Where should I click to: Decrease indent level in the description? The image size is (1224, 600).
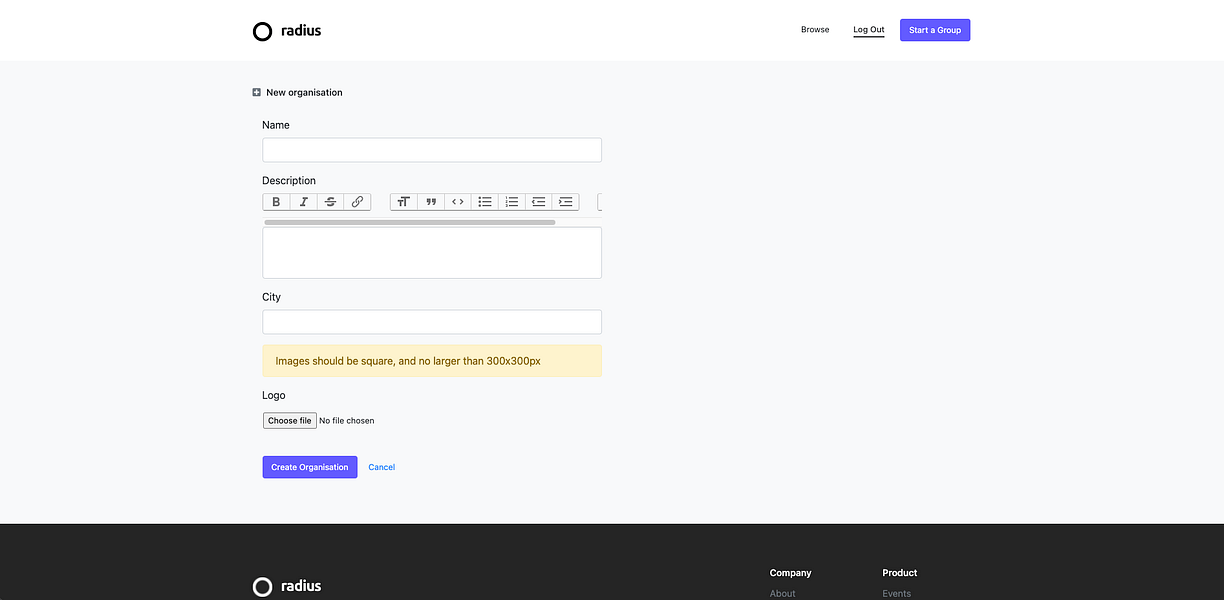tap(539, 202)
